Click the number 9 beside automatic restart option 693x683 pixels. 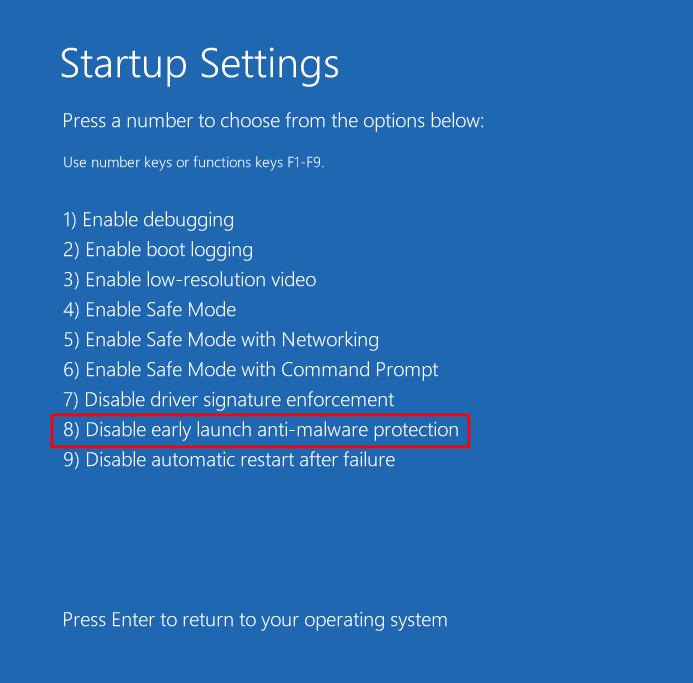[69, 460]
